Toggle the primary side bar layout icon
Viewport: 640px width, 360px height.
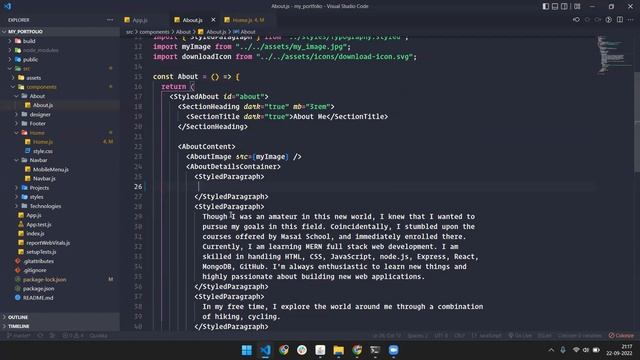coord(546,6)
